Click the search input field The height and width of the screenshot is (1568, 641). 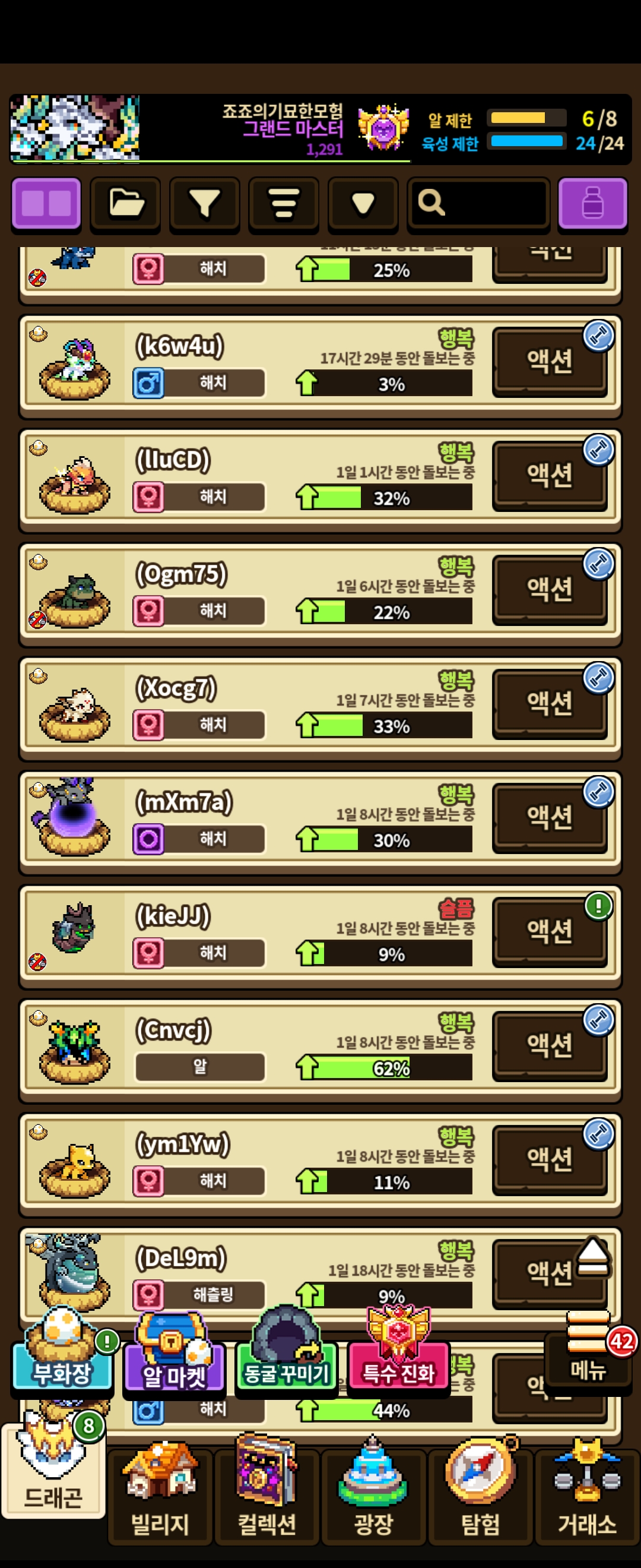pyautogui.click(x=478, y=204)
